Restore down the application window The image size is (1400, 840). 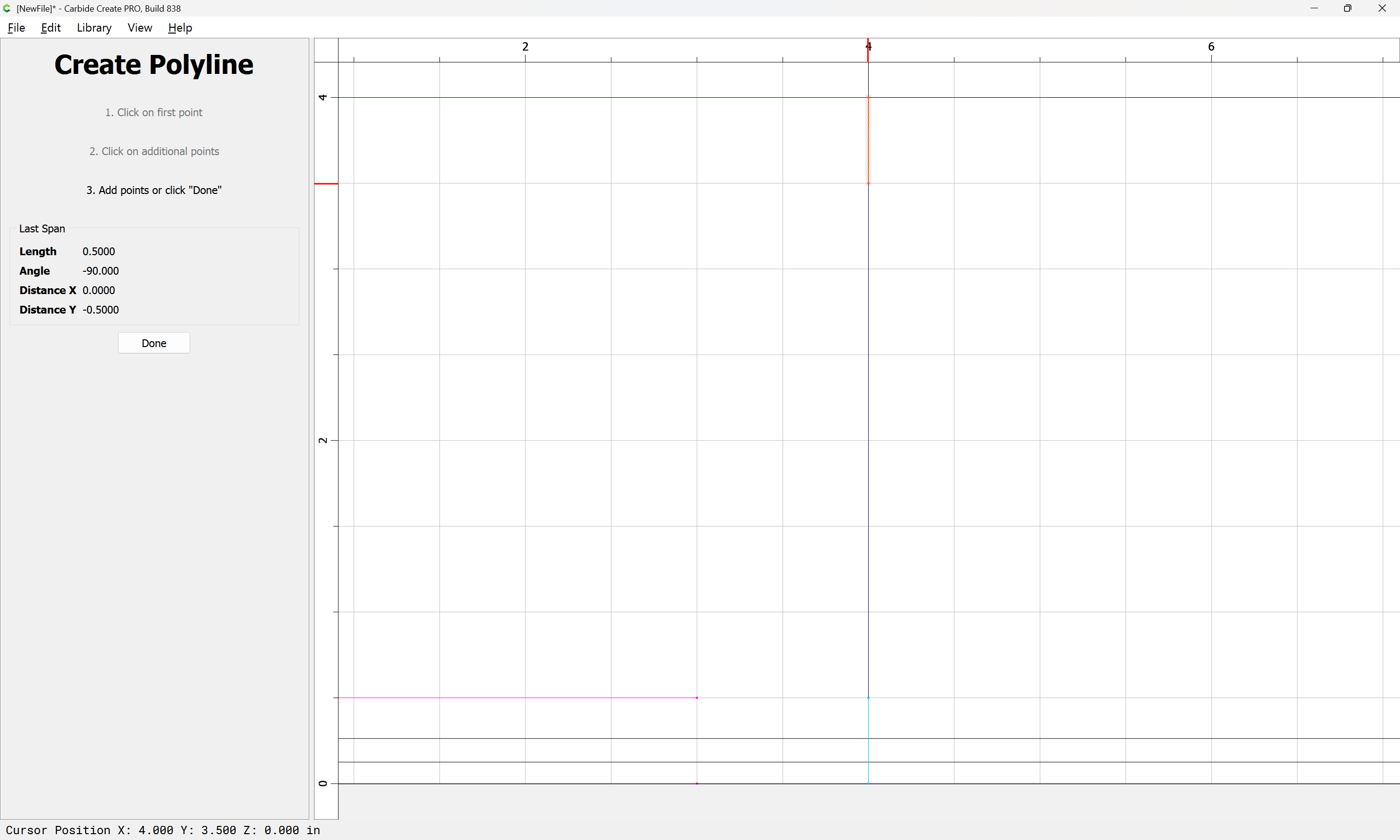point(1347,8)
